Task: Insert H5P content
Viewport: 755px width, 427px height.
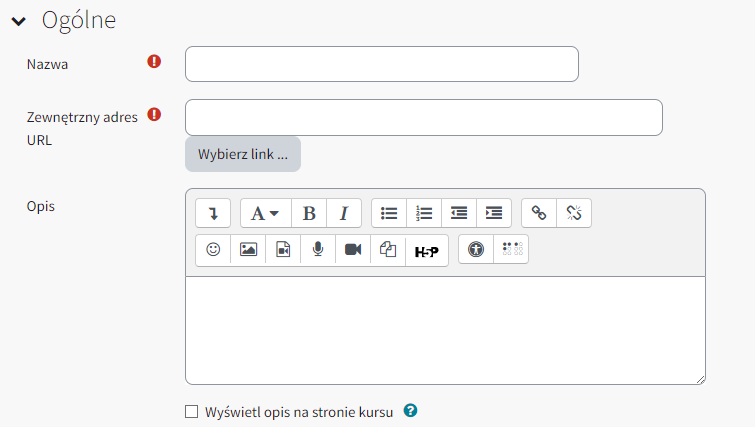Action: pyautogui.click(x=427, y=251)
